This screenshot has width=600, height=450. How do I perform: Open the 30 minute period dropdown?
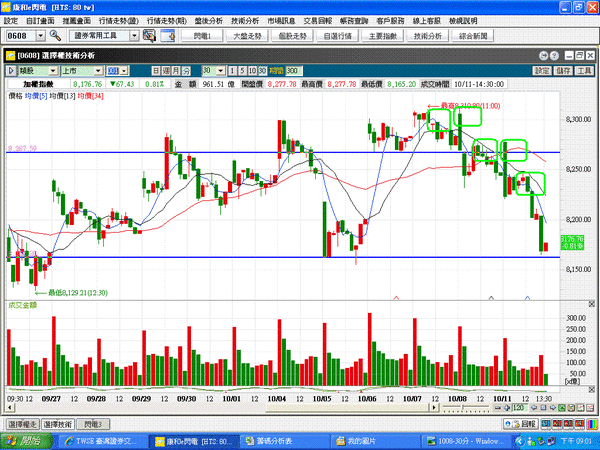pos(220,71)
